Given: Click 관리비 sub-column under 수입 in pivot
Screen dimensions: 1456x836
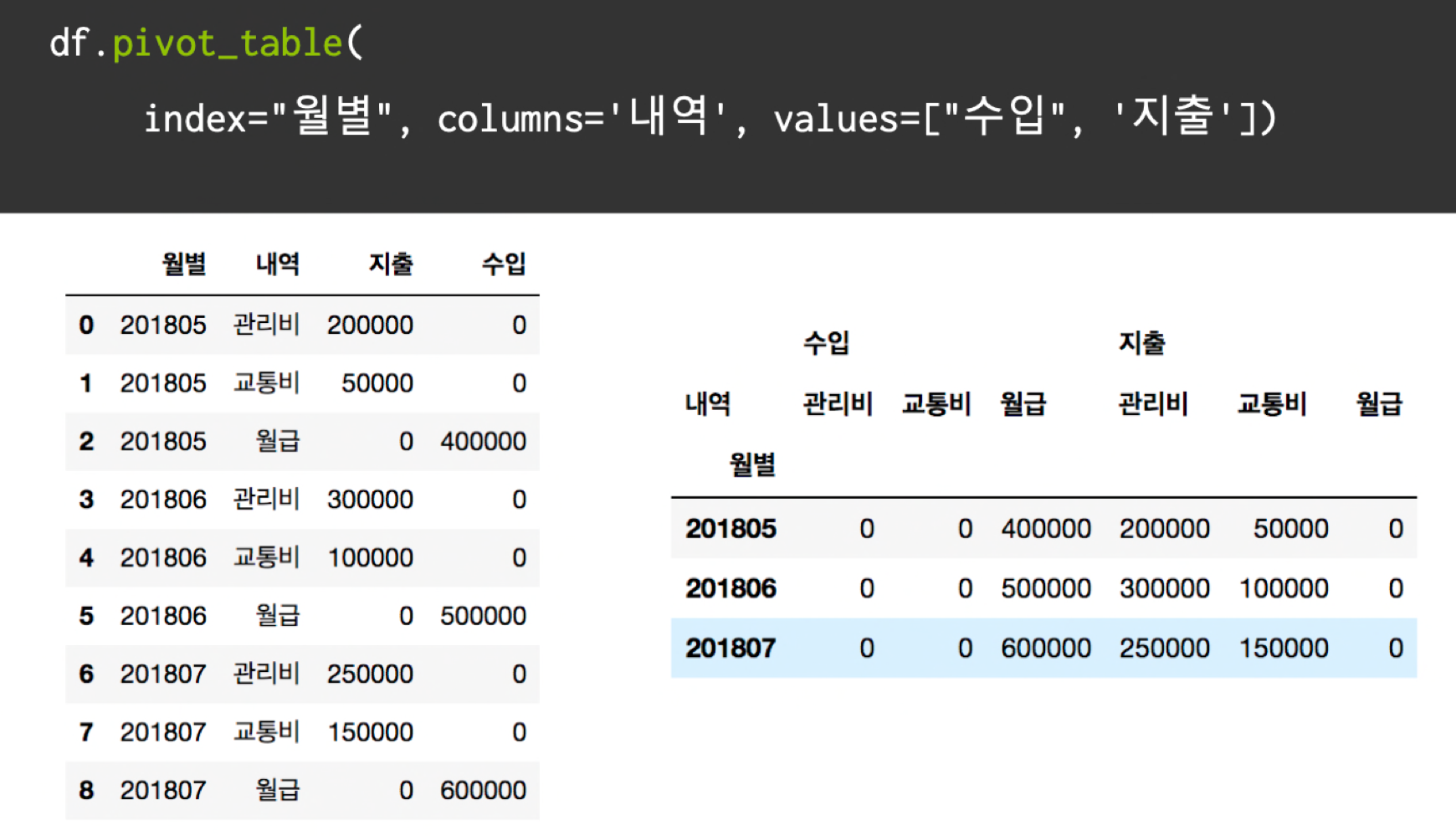Looking at the screenshot, I should tap(838, 403).
